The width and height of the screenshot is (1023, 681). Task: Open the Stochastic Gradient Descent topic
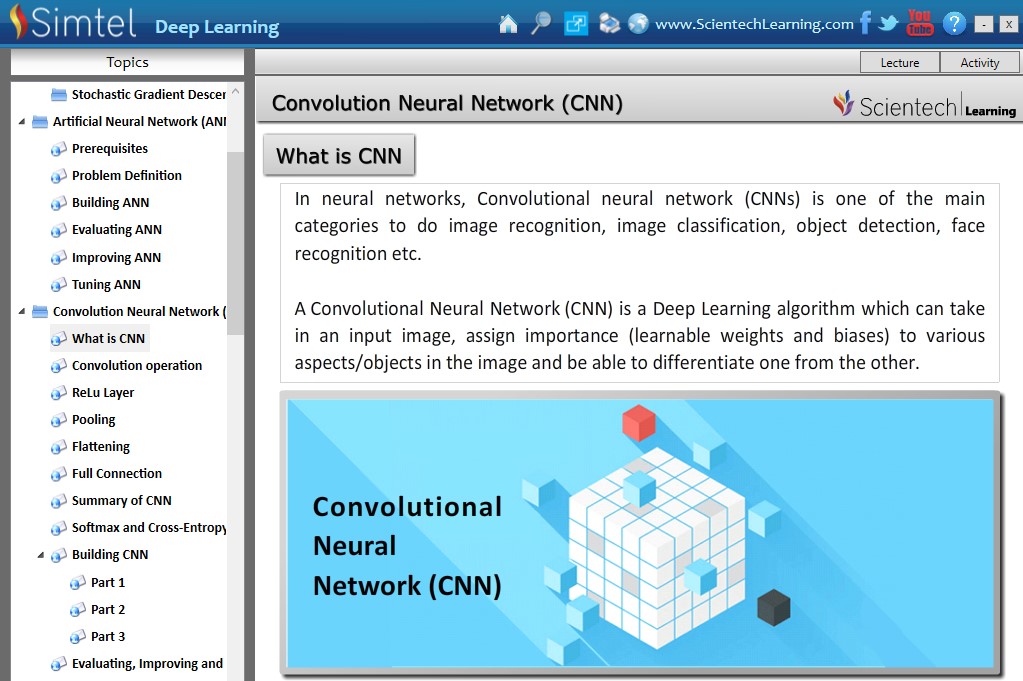tap(148, 95)
